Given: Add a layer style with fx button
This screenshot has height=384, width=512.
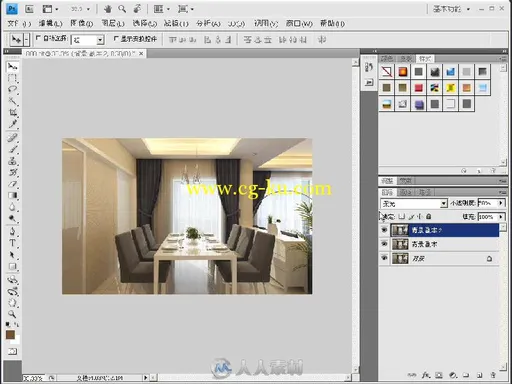Looking at the screenshot, I should point(425,375).
